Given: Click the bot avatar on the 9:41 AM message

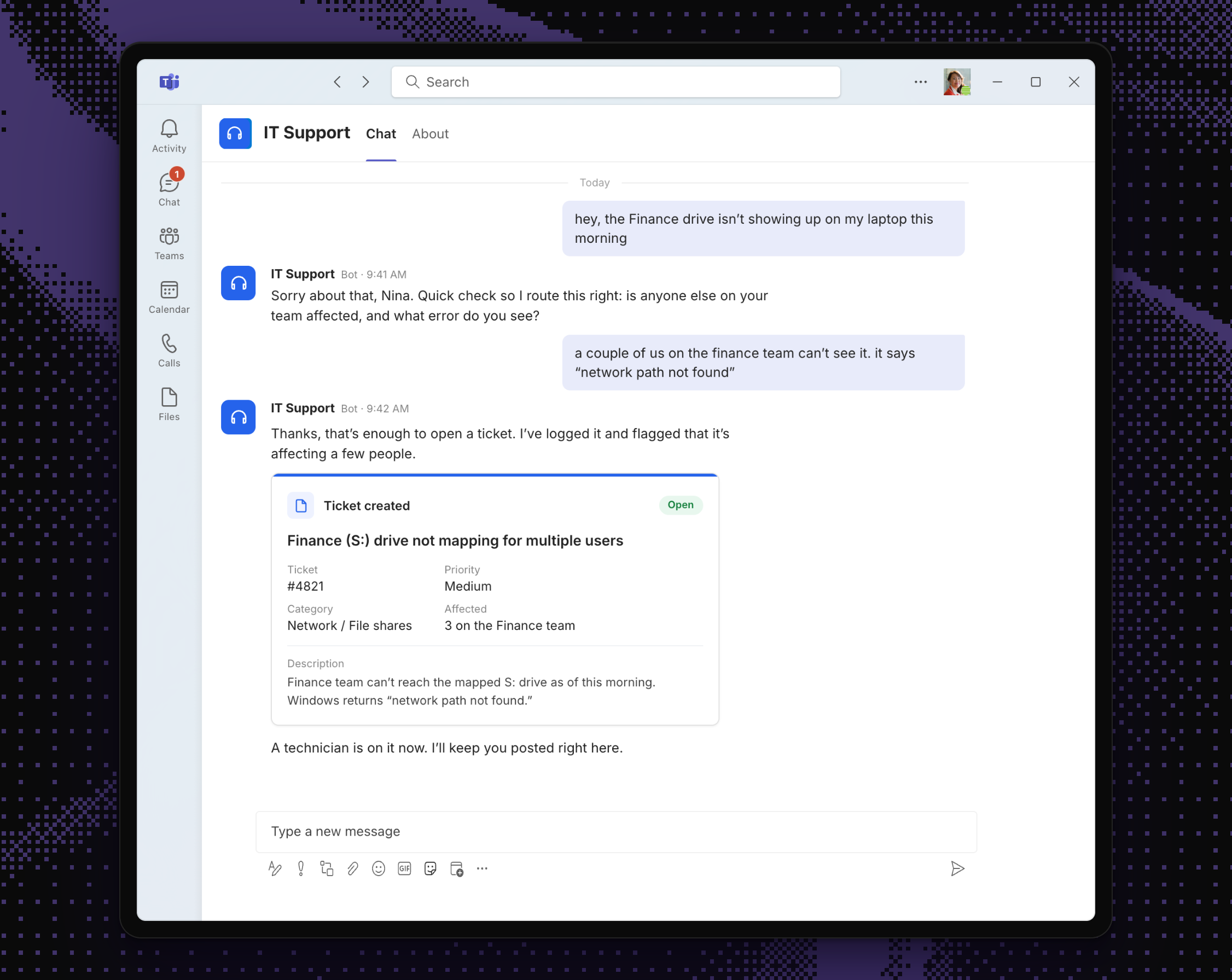Looking at the screenshot, I should [x=238, y=283].
